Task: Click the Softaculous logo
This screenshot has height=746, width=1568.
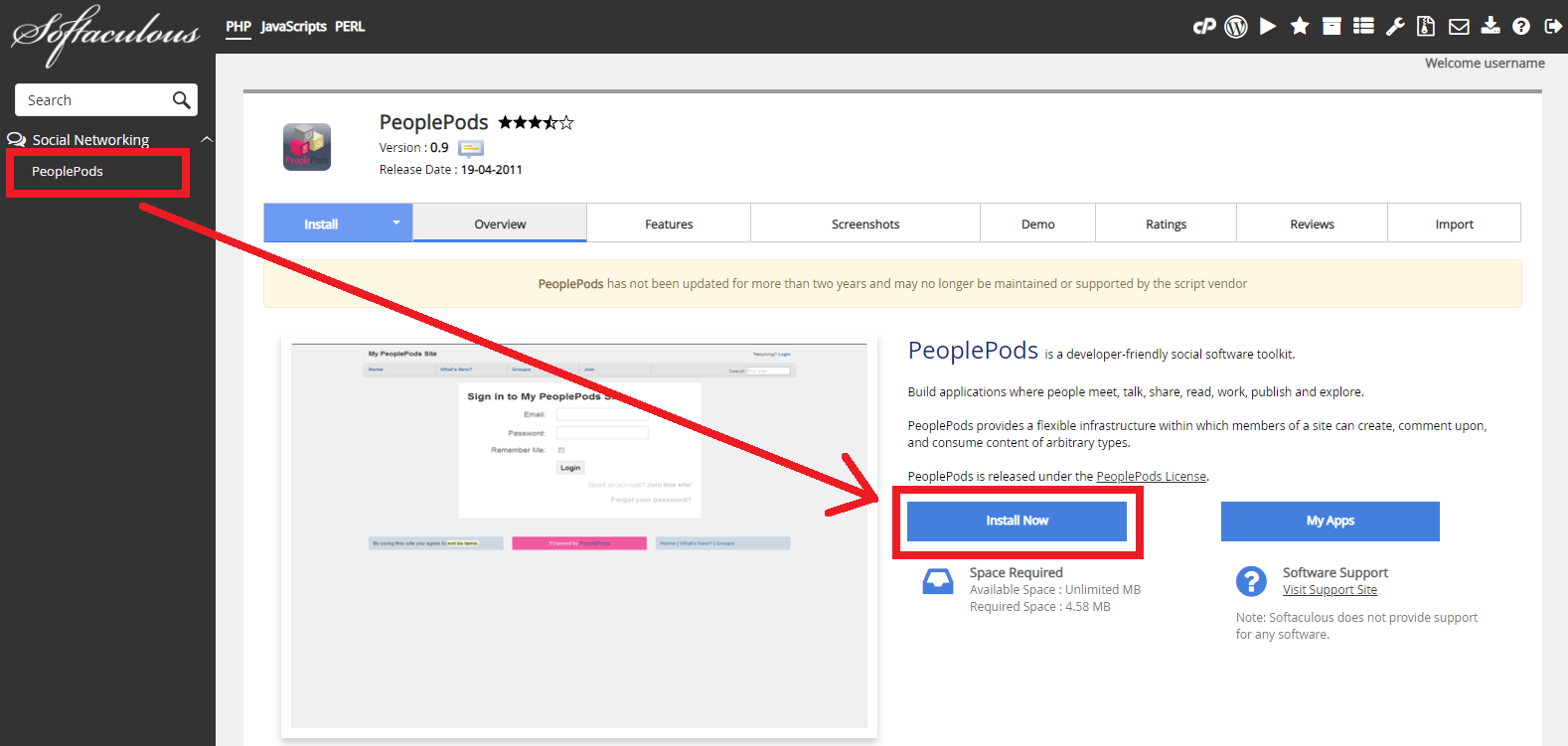Action: pyautogui.click(x=105, y=35)
